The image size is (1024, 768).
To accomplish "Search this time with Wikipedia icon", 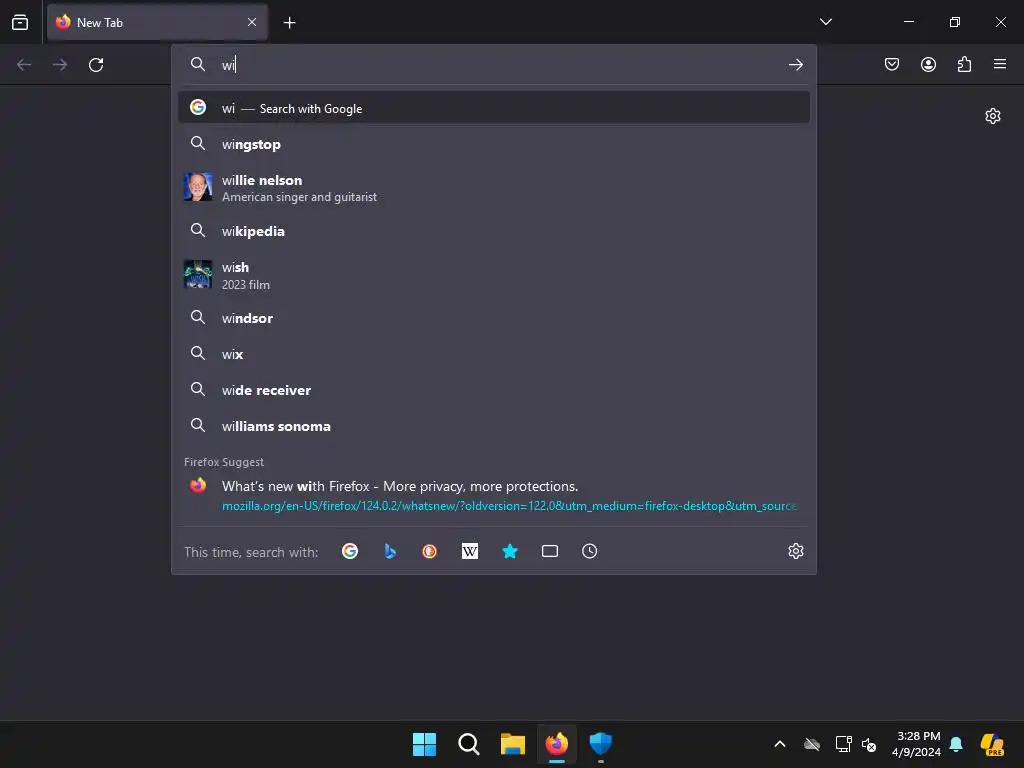I will click(470, 551).
